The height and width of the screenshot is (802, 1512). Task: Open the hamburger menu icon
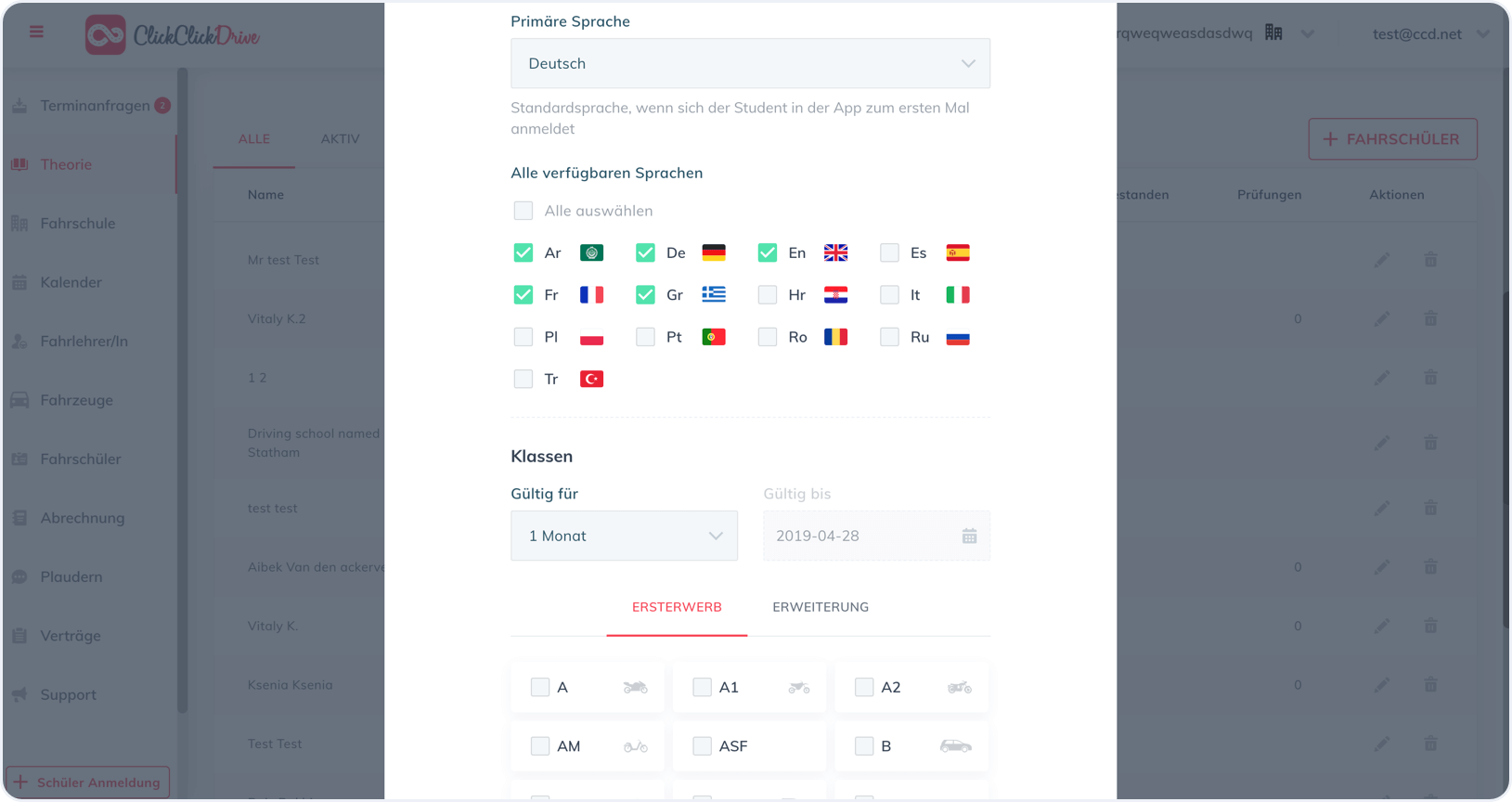36,32
